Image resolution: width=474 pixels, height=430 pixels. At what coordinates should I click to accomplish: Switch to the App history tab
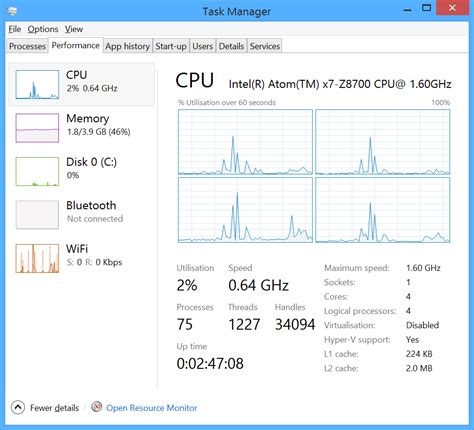[x=128, y=46]
